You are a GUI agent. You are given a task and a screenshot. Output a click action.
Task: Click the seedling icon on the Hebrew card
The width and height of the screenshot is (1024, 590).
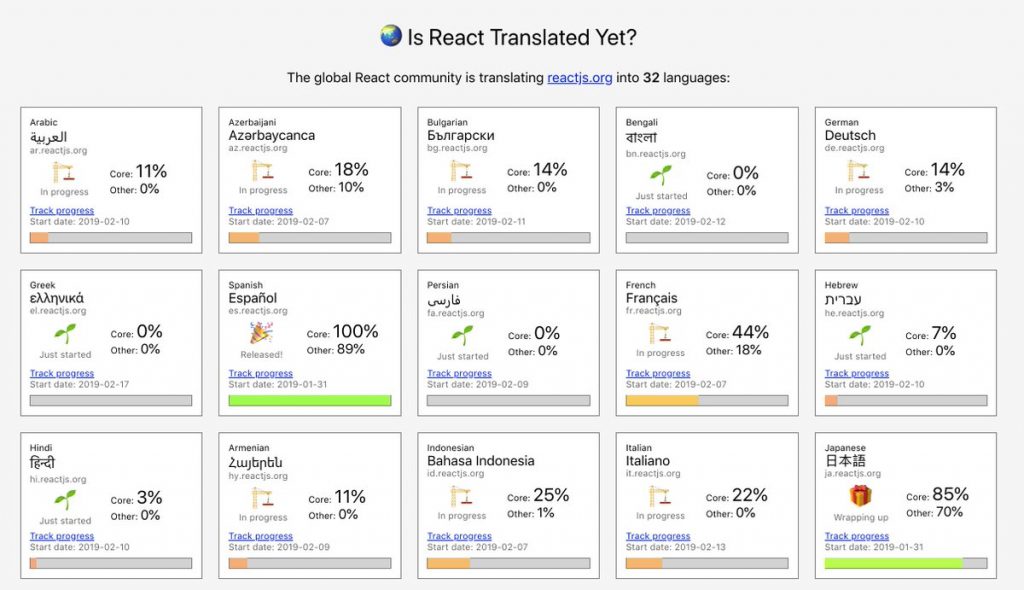click(860, 335)
